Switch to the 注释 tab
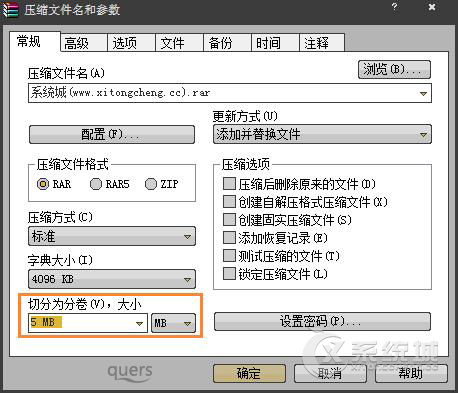This screenshot has width=458, height=393. [x=322, y=43]
